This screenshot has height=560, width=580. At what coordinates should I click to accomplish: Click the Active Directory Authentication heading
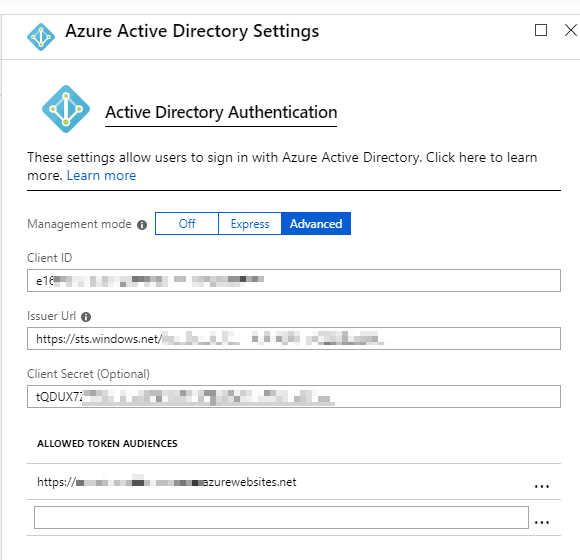(x=221, y=112)
